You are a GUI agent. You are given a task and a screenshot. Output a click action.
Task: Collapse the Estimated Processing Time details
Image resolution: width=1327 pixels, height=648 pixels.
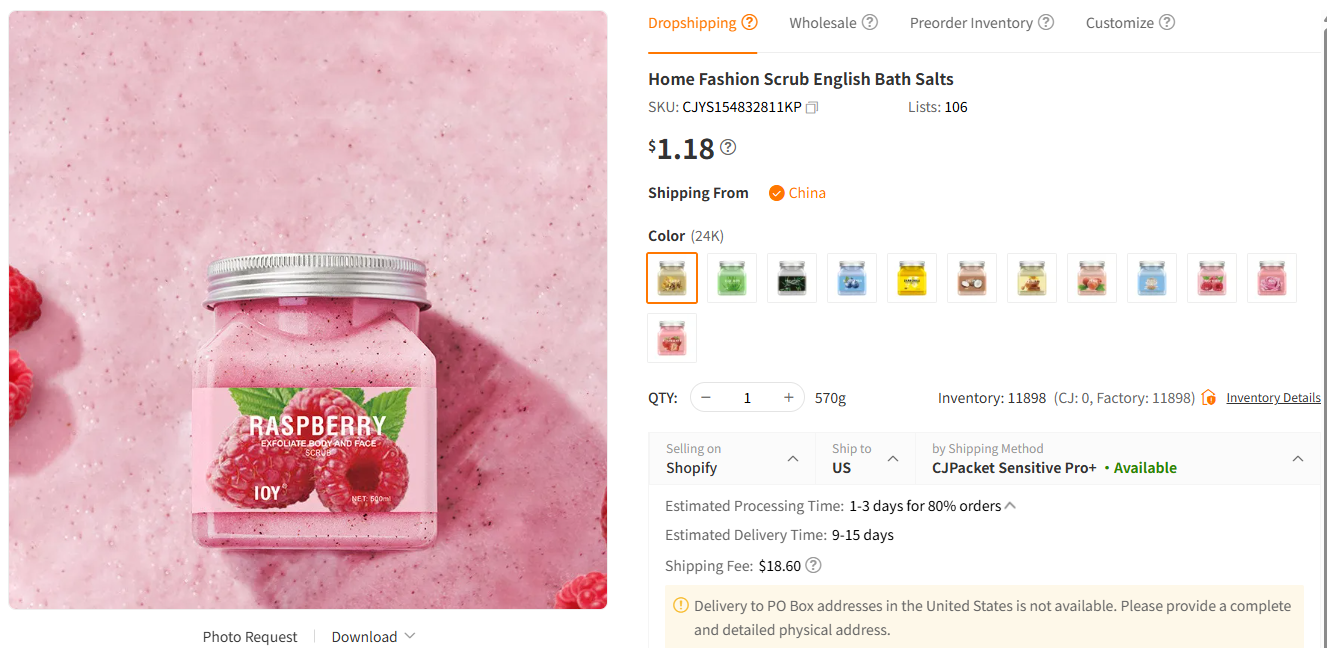(x=1009, y=505)
